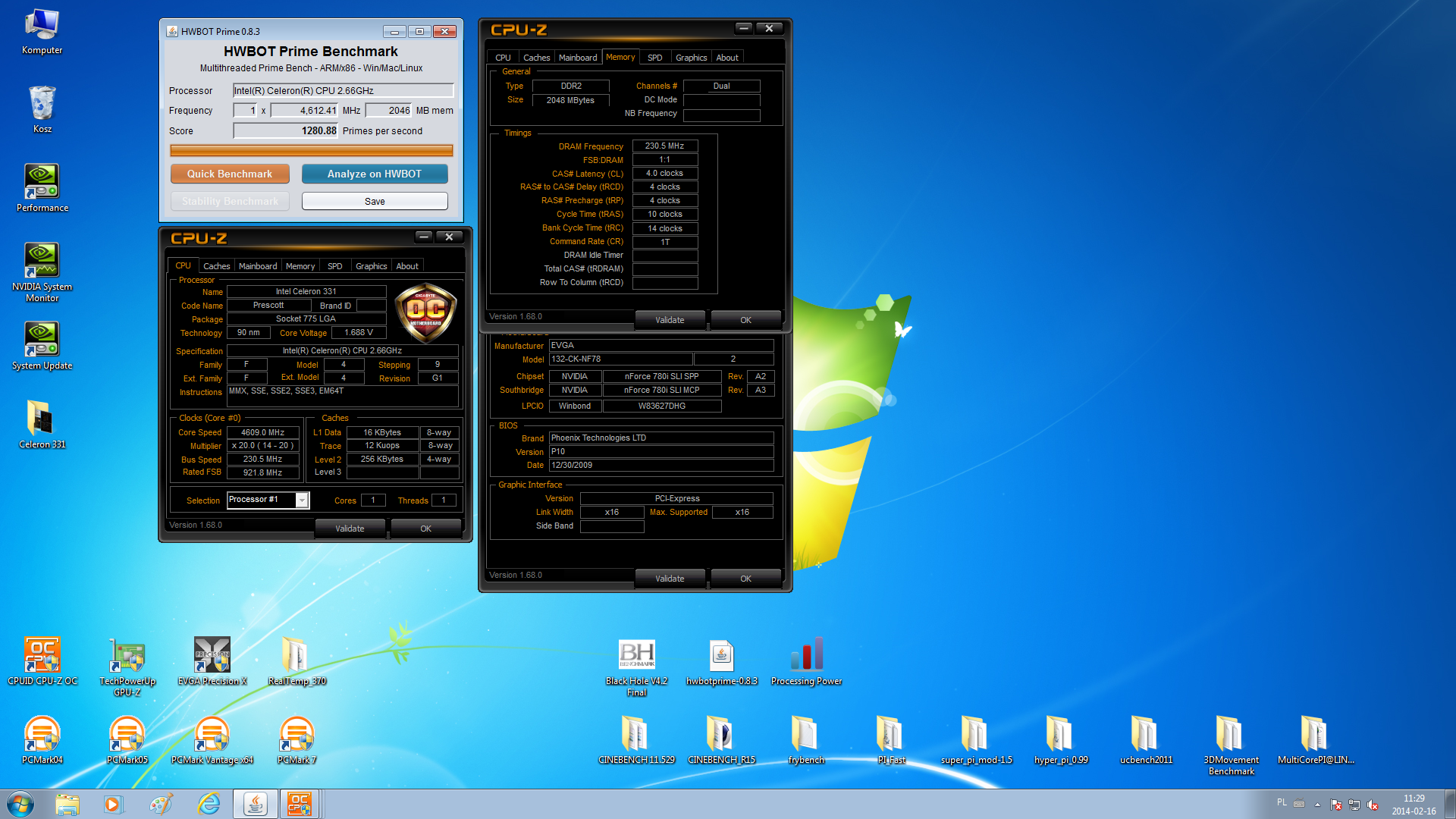Open the NVIDIA Performance desktop shortcut
Image resolution: width=1456 pixels, height=819 pixels.
[42, 189]
